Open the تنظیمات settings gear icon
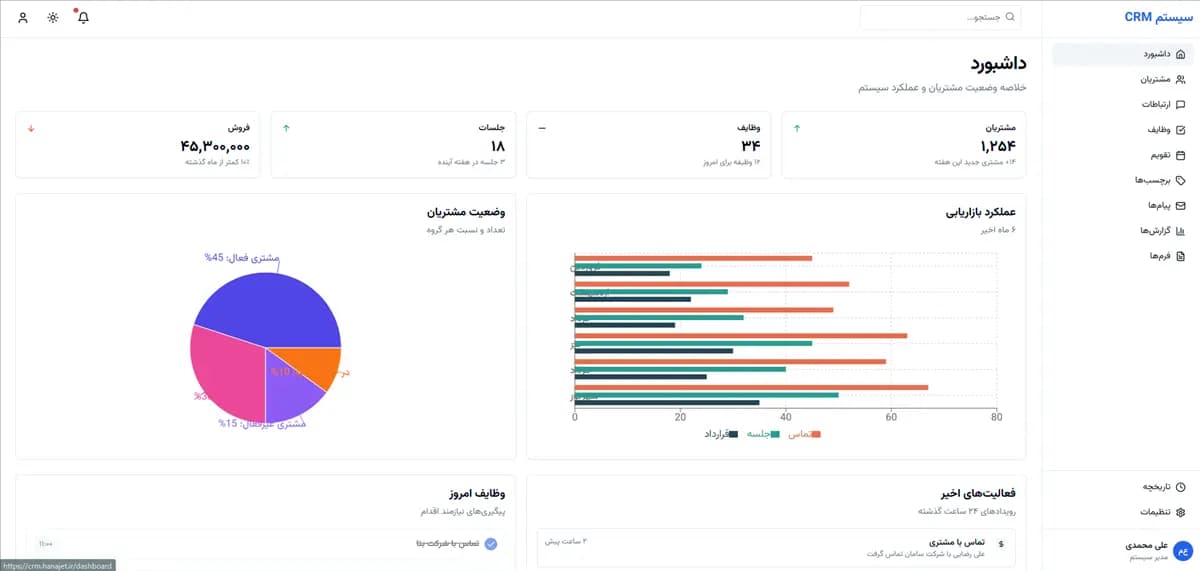This screenshot has height=571, width=1200. [x=1180, y=512]
